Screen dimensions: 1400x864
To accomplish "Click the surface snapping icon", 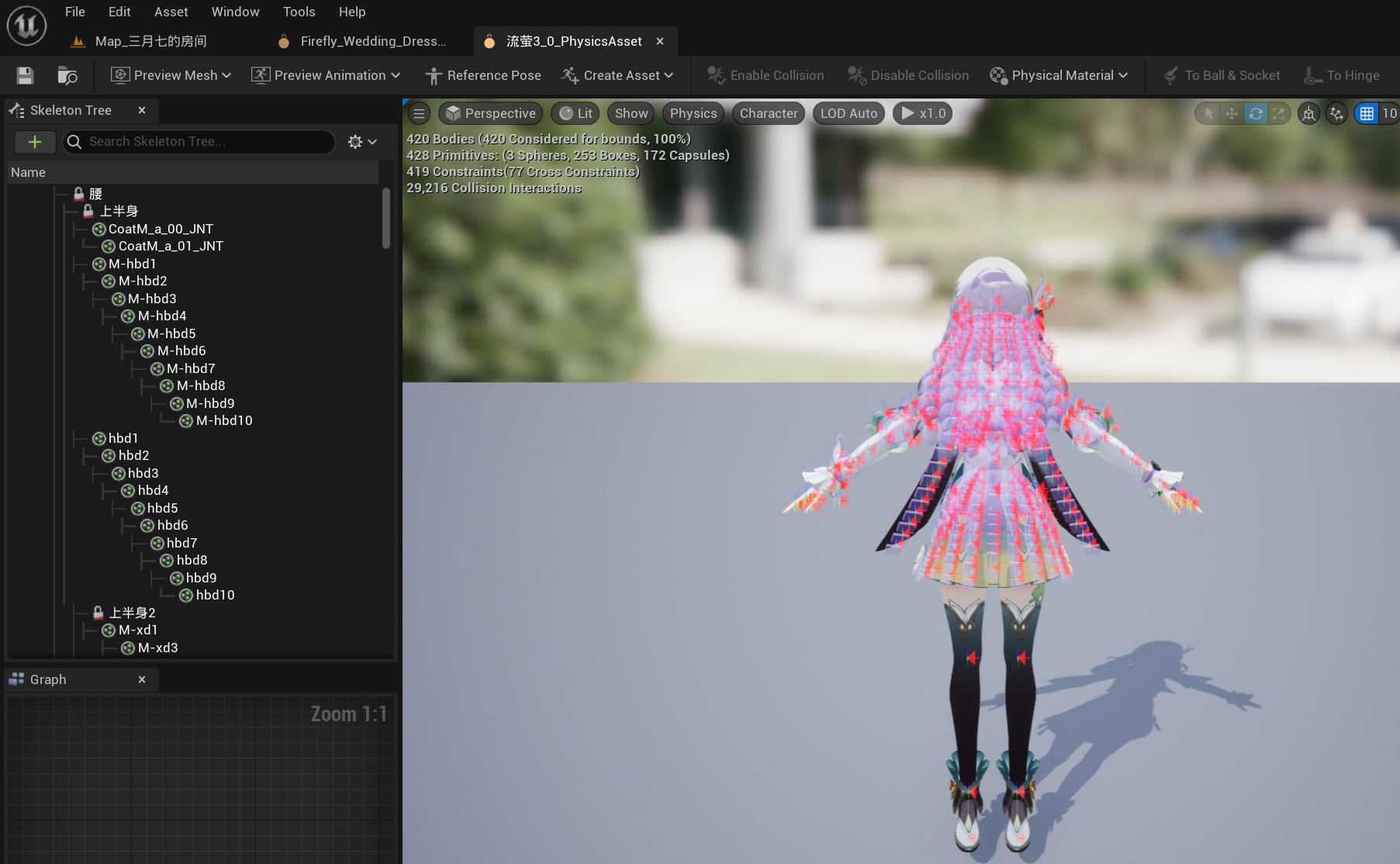I will pyautogui.click(x=1336, y=114).
